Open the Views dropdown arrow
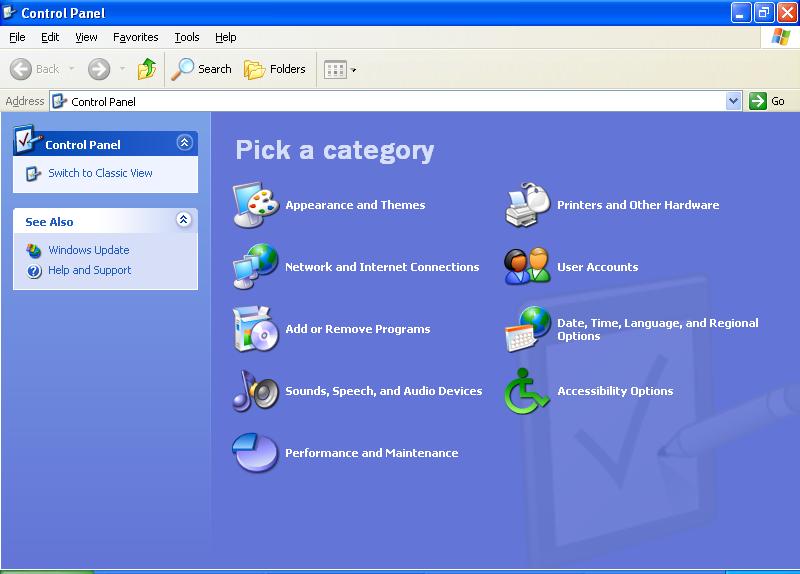The image size is (800, 574). (354, 70)
